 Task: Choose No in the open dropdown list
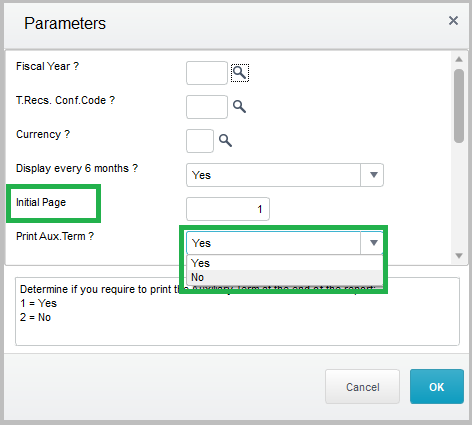[x=285, y=277]
